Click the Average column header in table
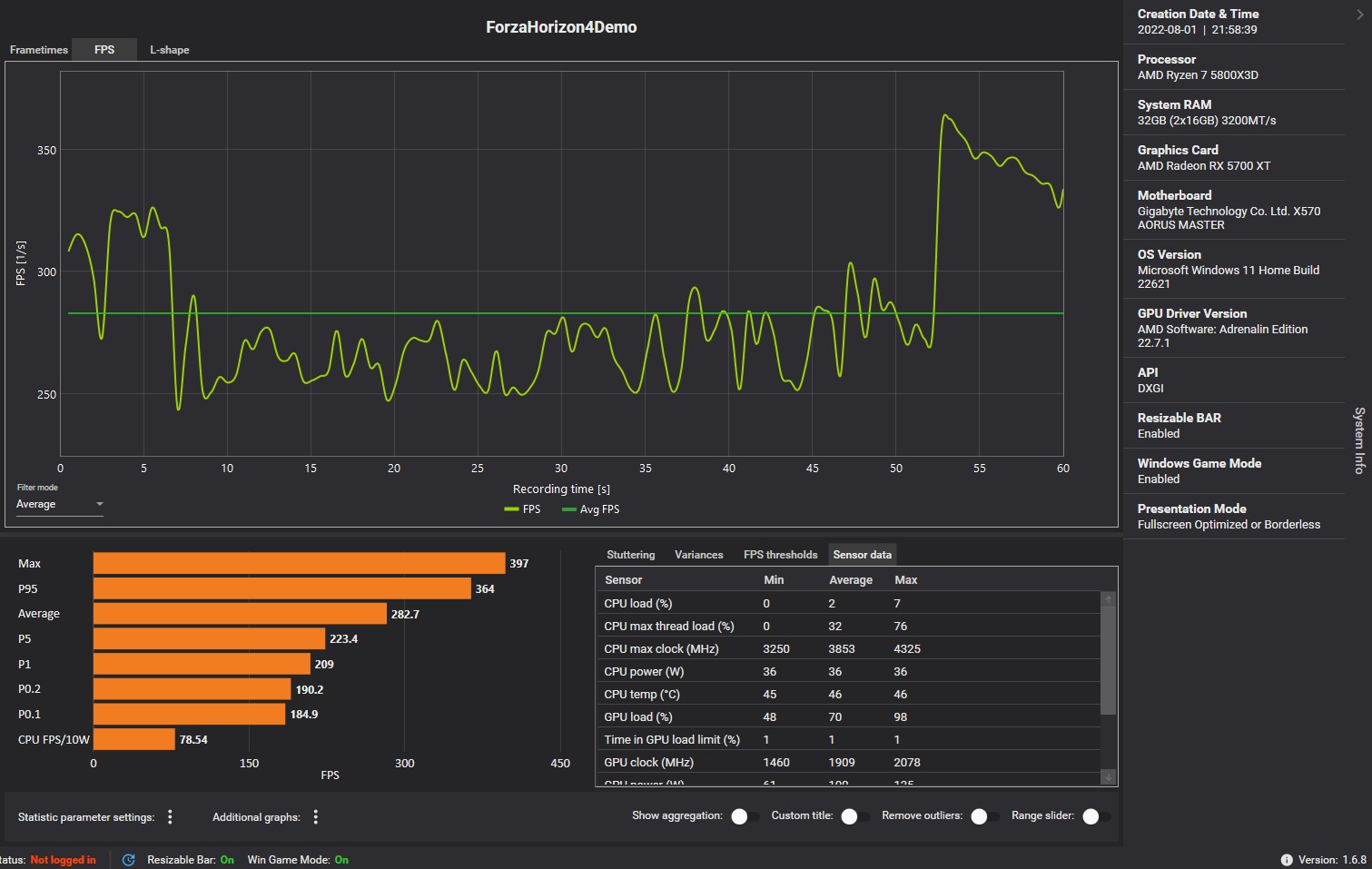Screen dimensions: 1372x869 [x=851, y=580]
